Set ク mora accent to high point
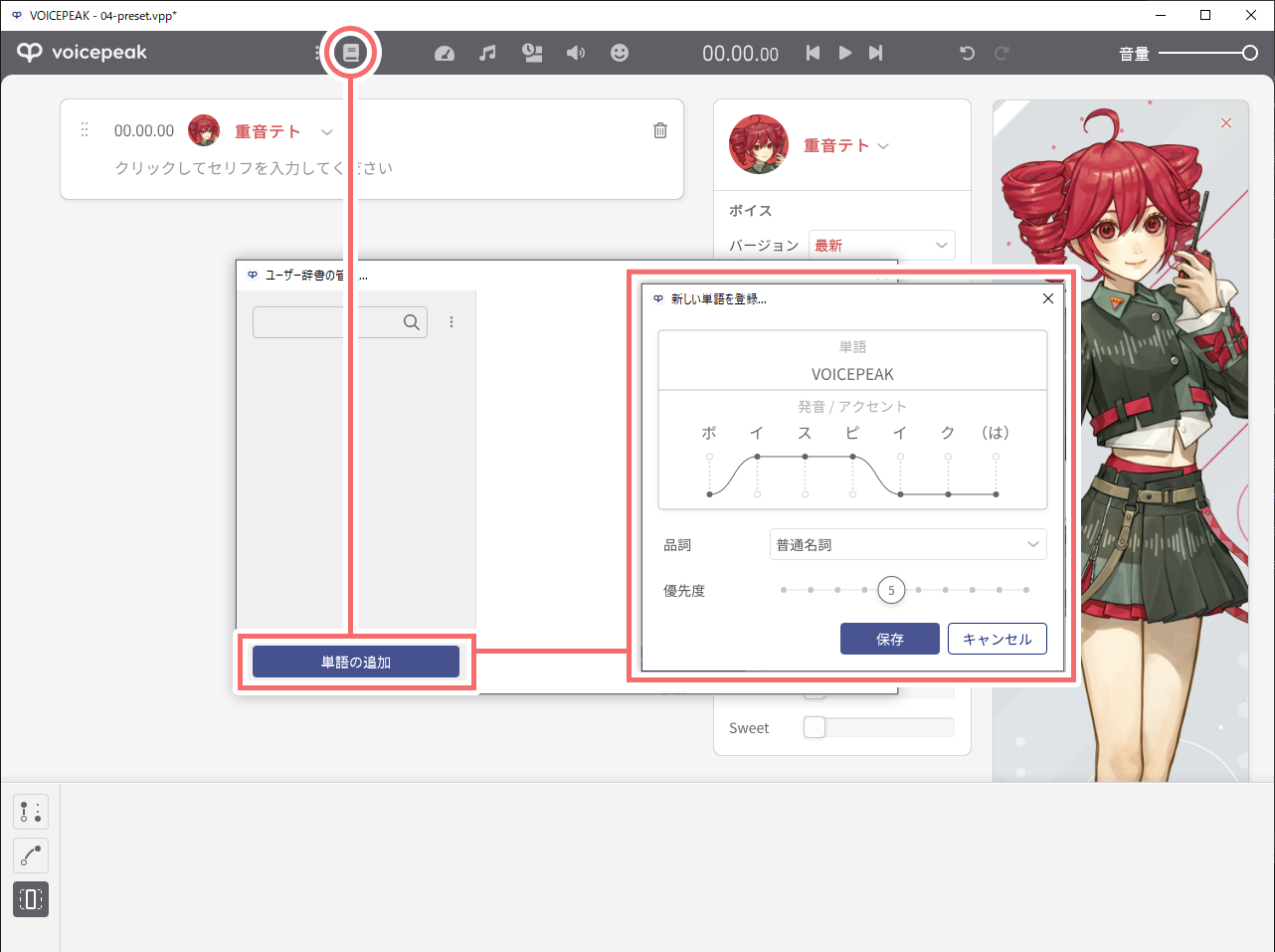 (948, 457)
